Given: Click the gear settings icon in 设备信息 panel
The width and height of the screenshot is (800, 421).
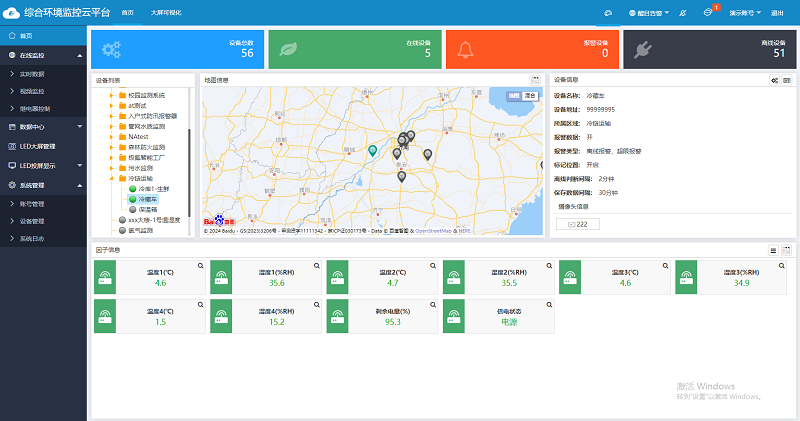Looking at the screenshot, I should (x=774, y=80).
